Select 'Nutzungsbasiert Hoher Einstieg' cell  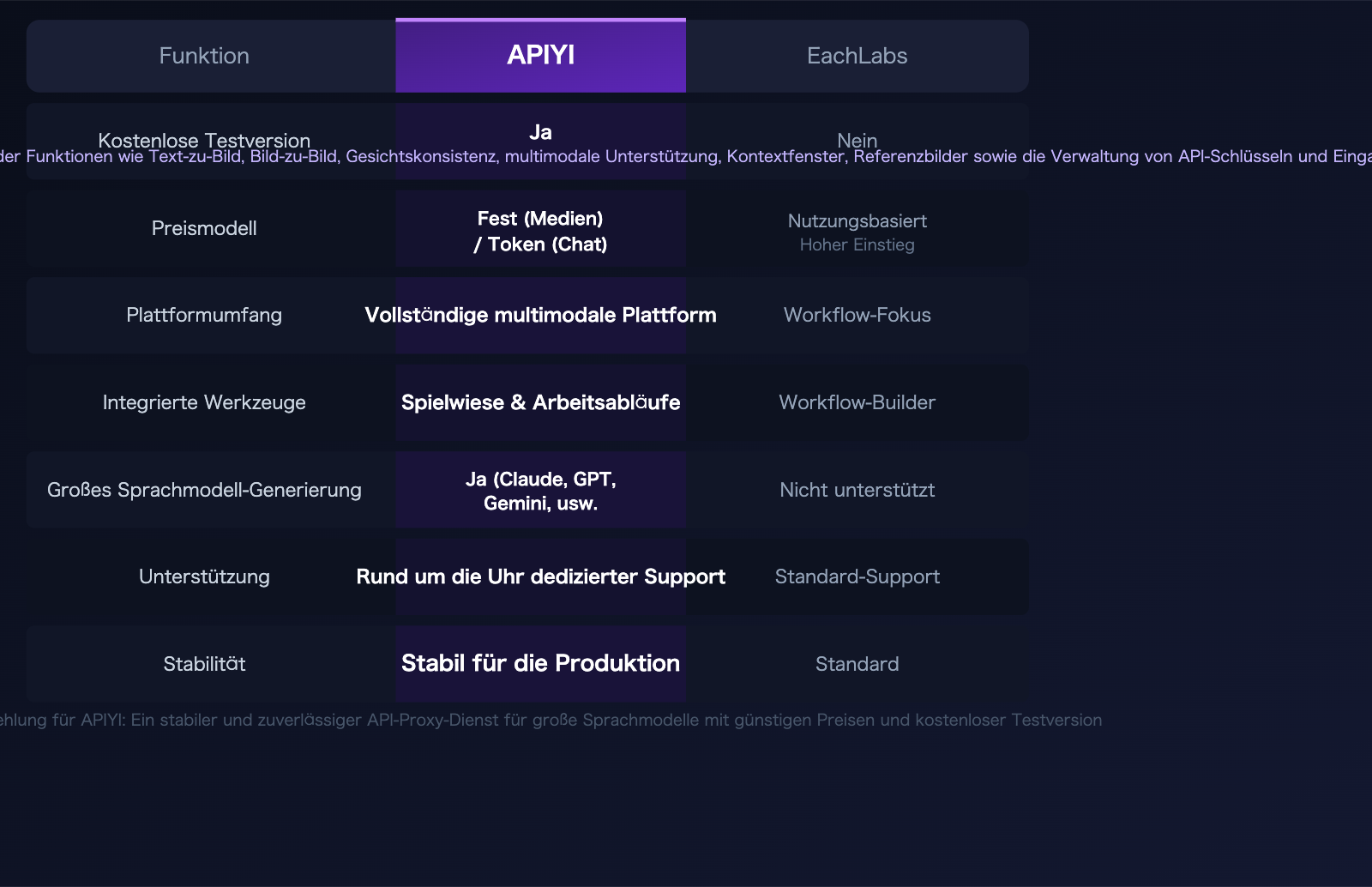click(x=857, y=231)
